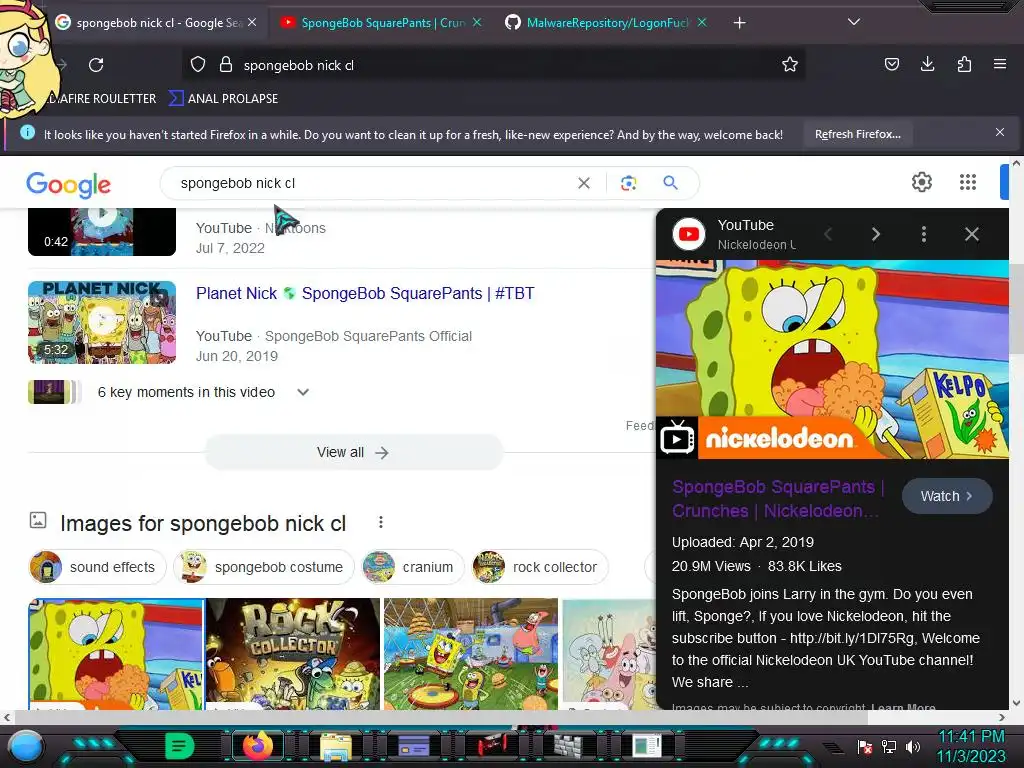The image size is (1024, 768).
Task: Close the YouTube SpongeBob tab
Action: (x=477, y=22)
